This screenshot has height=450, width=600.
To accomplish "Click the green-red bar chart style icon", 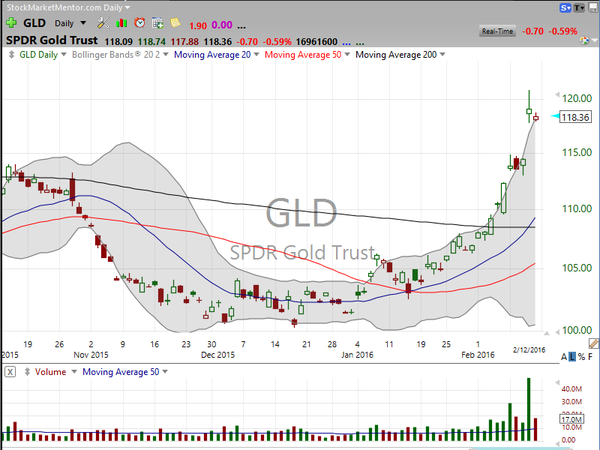I will tap(122, 23).
